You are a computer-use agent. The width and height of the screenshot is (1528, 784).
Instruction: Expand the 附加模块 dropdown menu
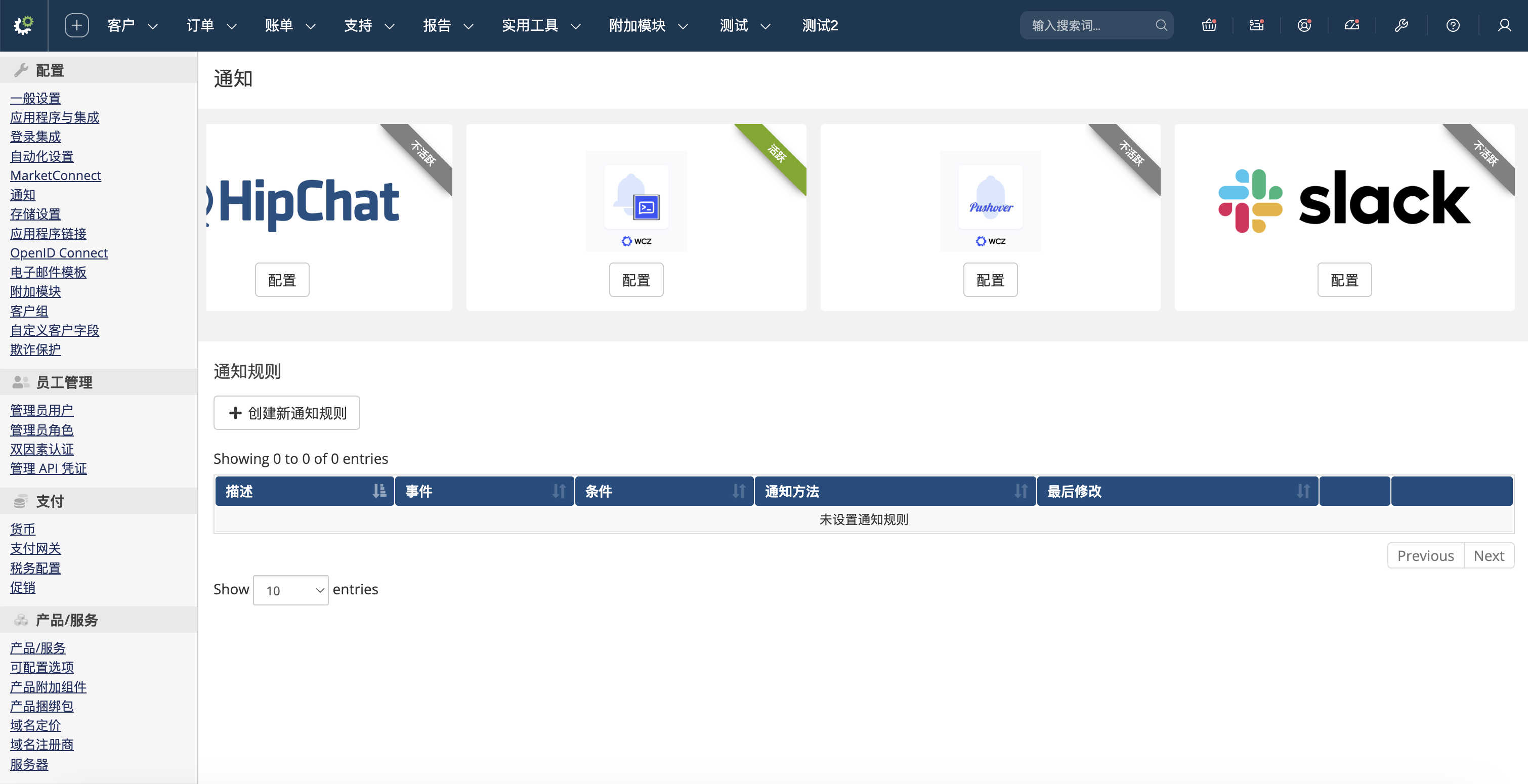pos(648,25)
